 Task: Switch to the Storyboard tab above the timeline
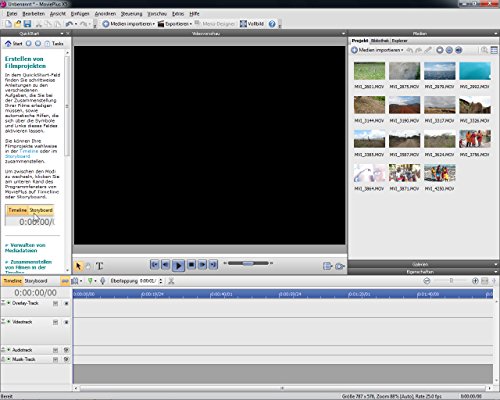tap(36, 281)
